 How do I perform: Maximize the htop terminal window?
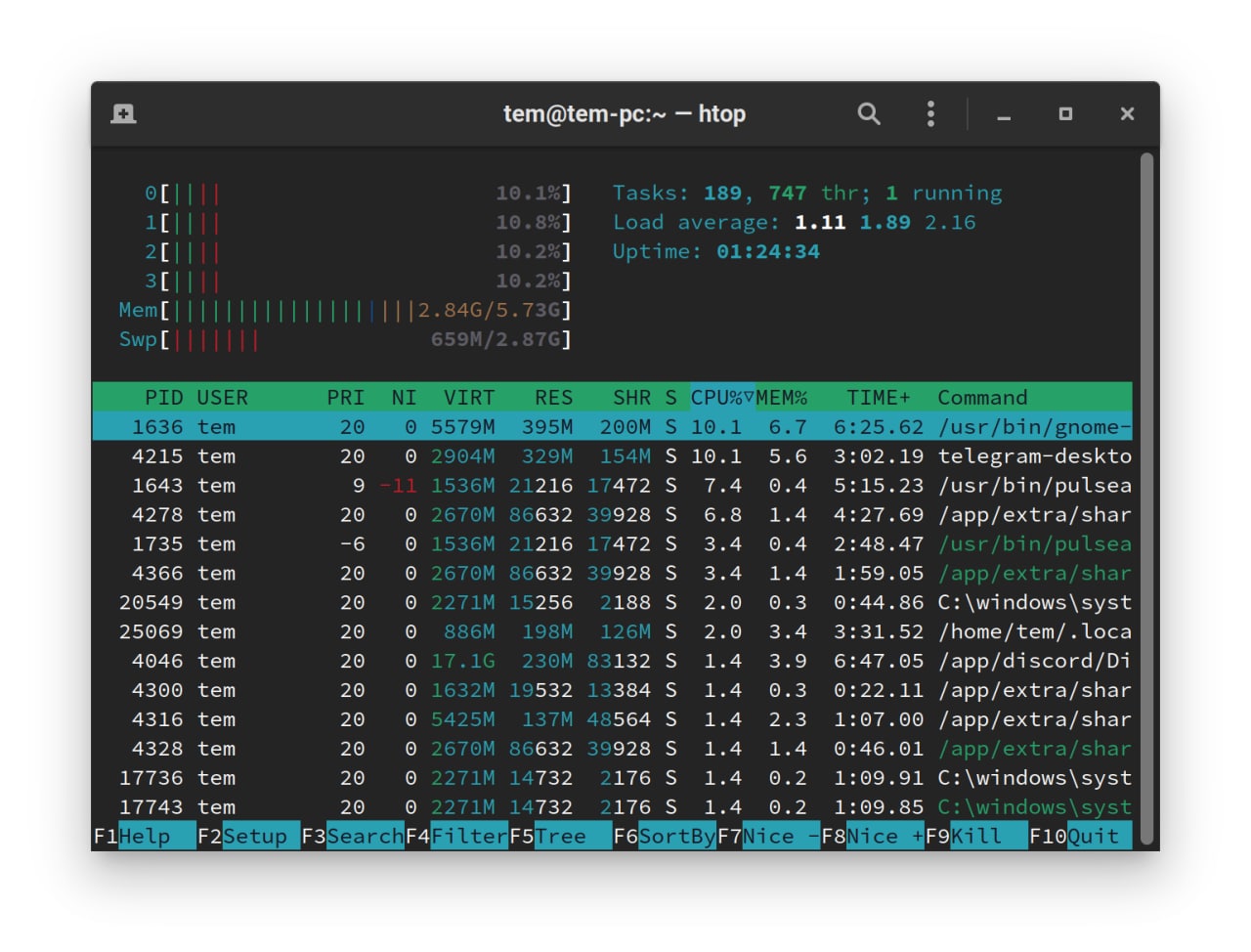coord(1065,113)
